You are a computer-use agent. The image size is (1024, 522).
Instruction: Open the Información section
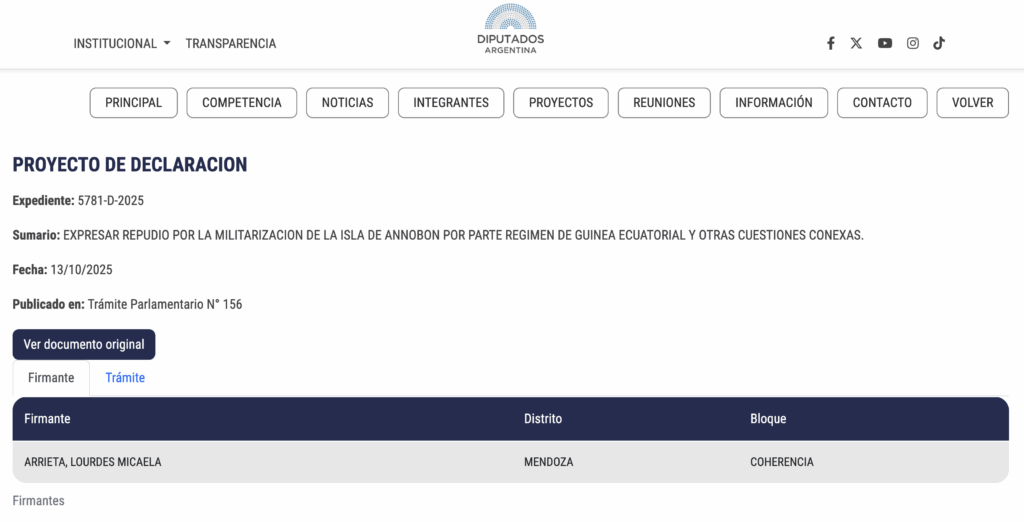(x=774, y=102)
